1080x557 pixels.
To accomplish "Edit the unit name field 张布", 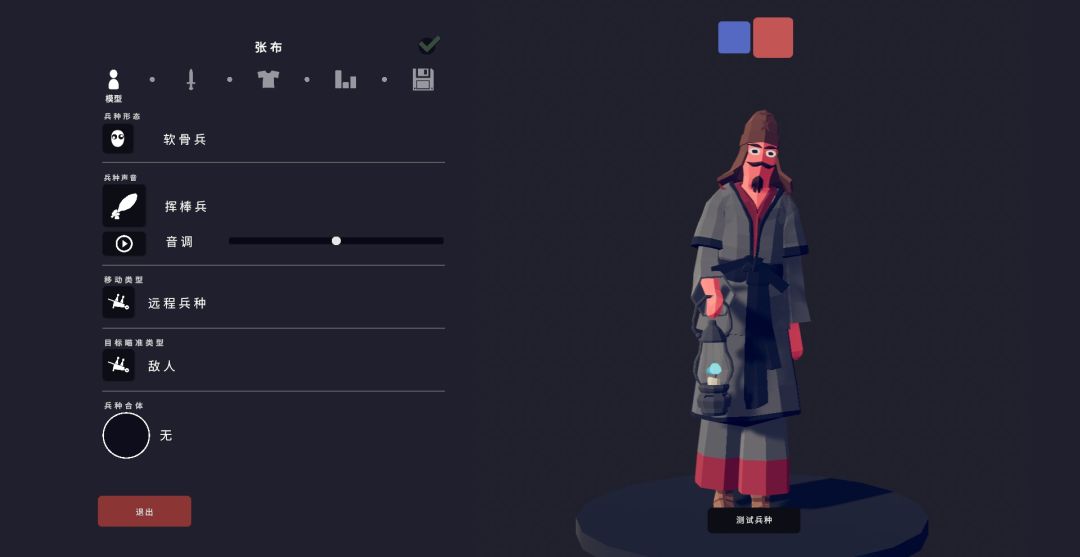I will click(269, 48).
